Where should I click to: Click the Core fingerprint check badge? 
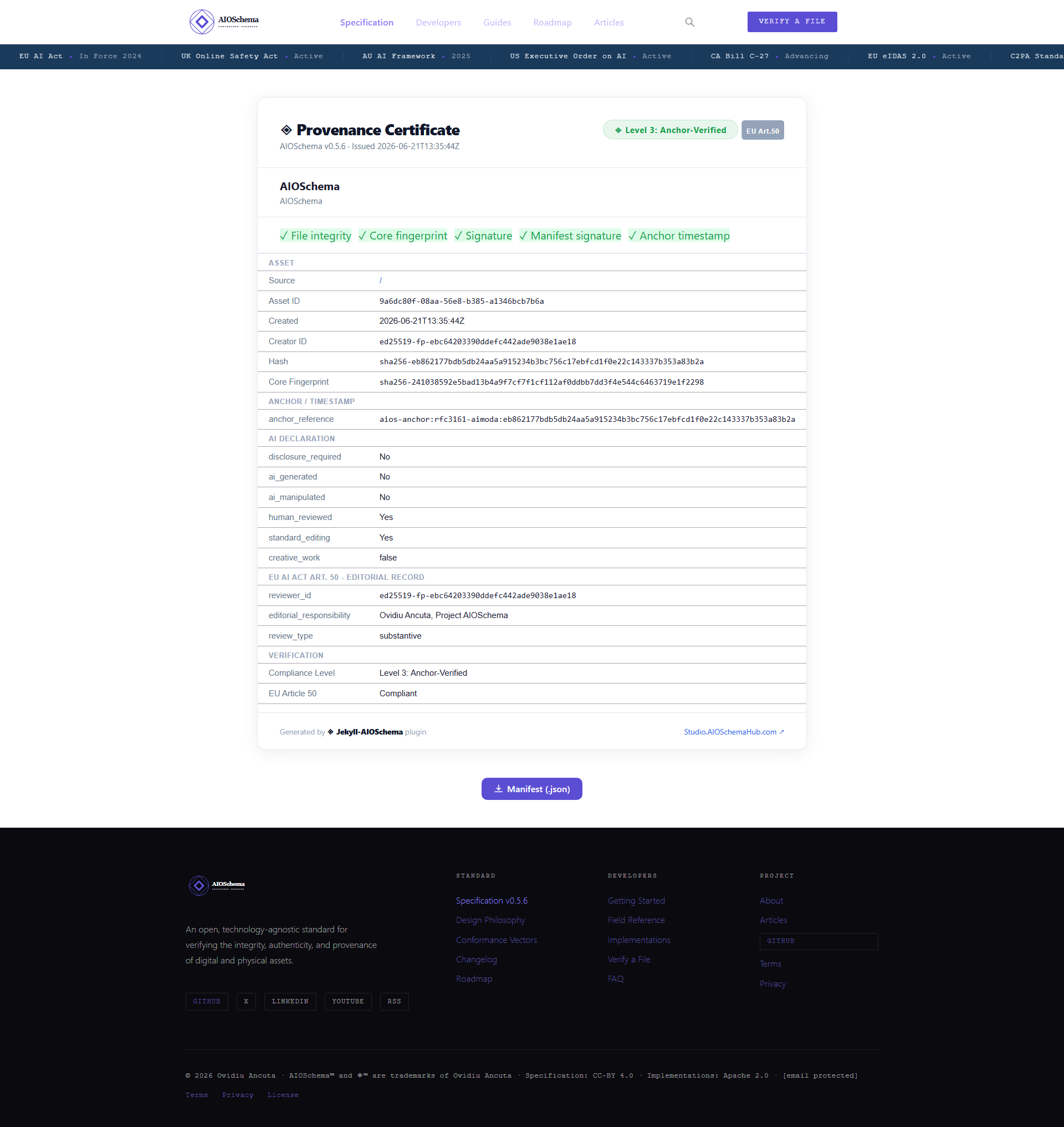click(403, 236)
